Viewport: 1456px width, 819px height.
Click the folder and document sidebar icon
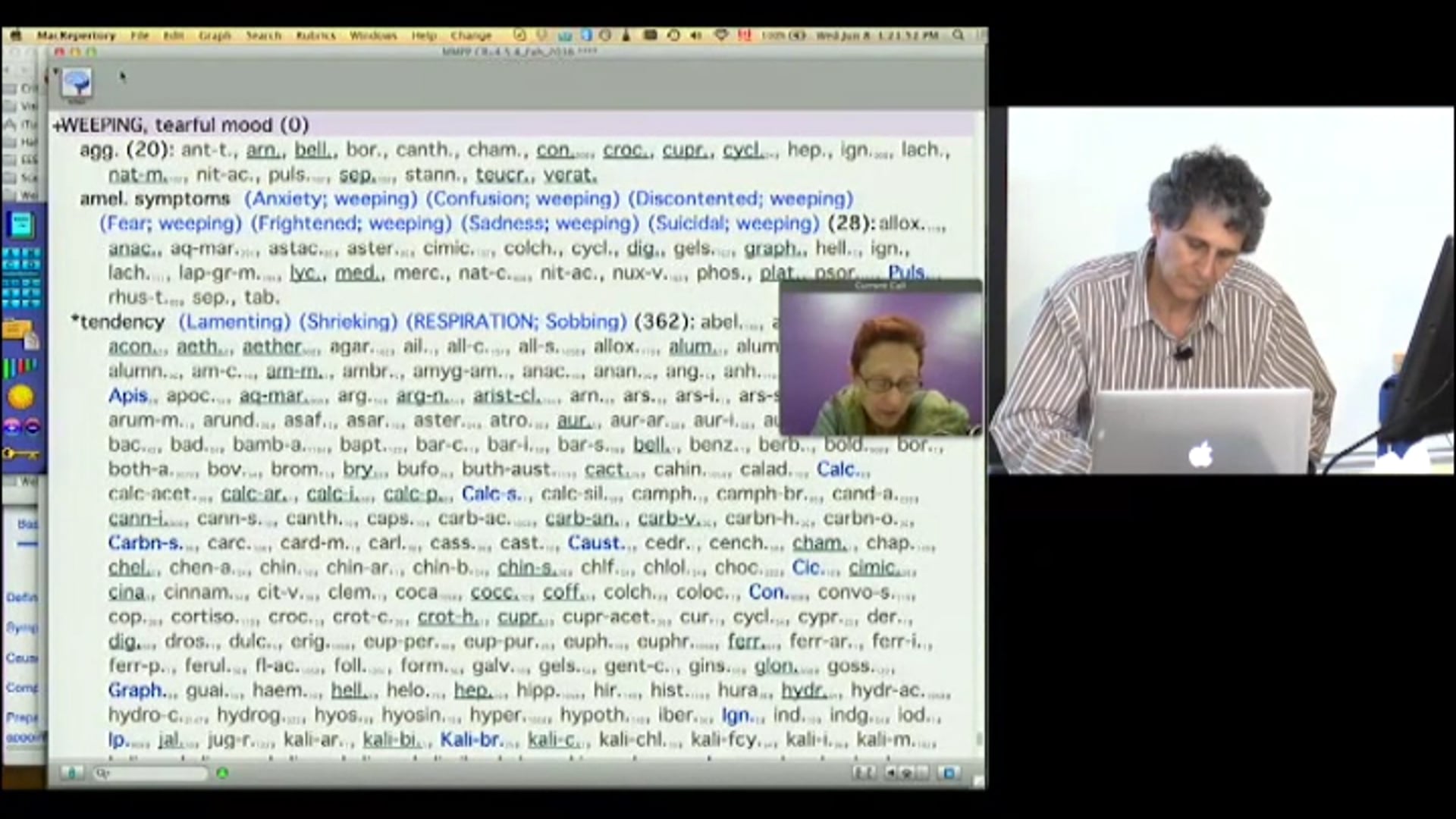click(x=20, y=332)
